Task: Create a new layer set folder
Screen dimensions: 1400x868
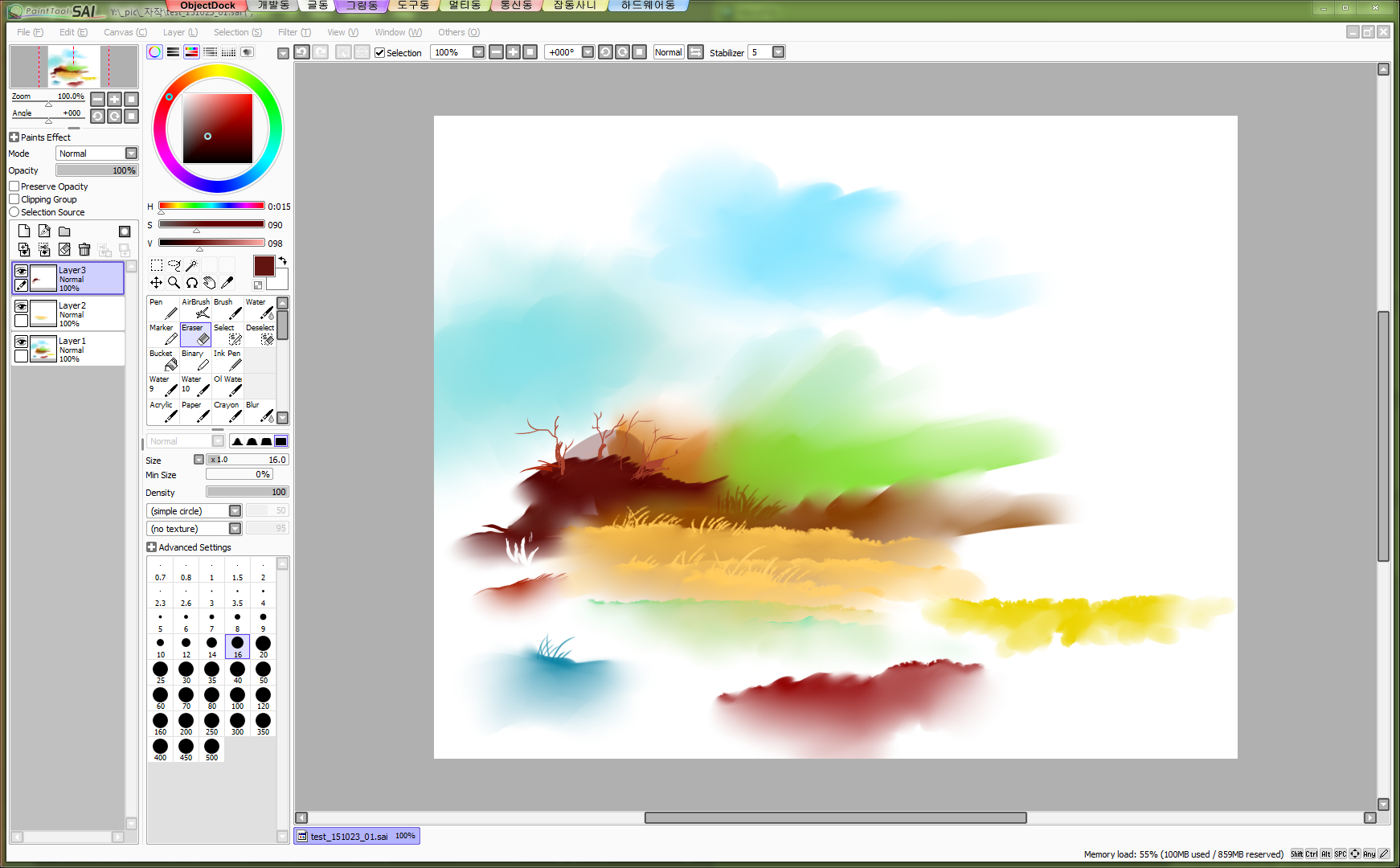Action: (x=64, y=231)
